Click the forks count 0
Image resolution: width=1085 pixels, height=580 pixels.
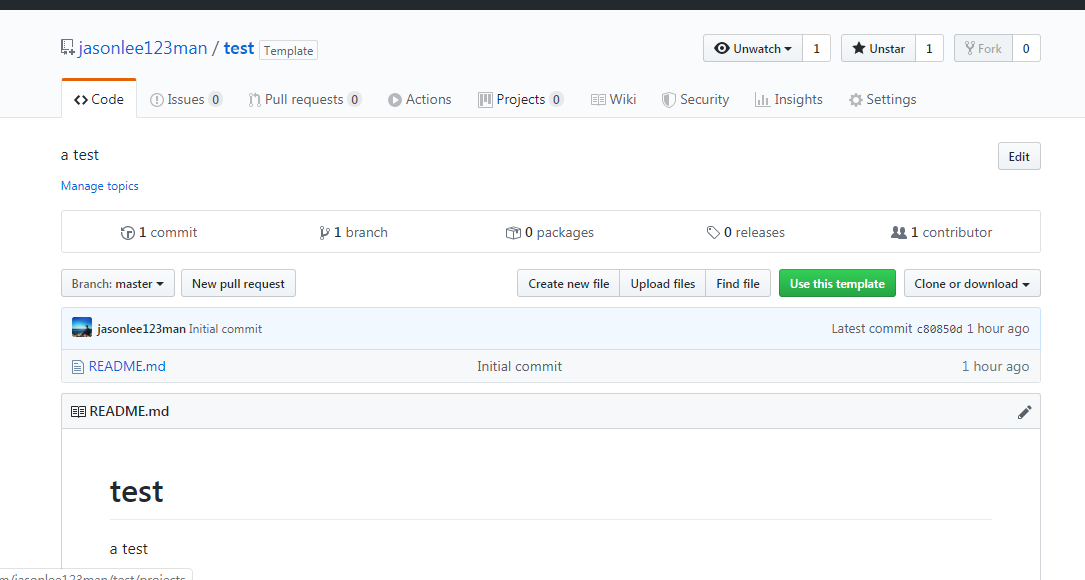[x=1026, y=48]
